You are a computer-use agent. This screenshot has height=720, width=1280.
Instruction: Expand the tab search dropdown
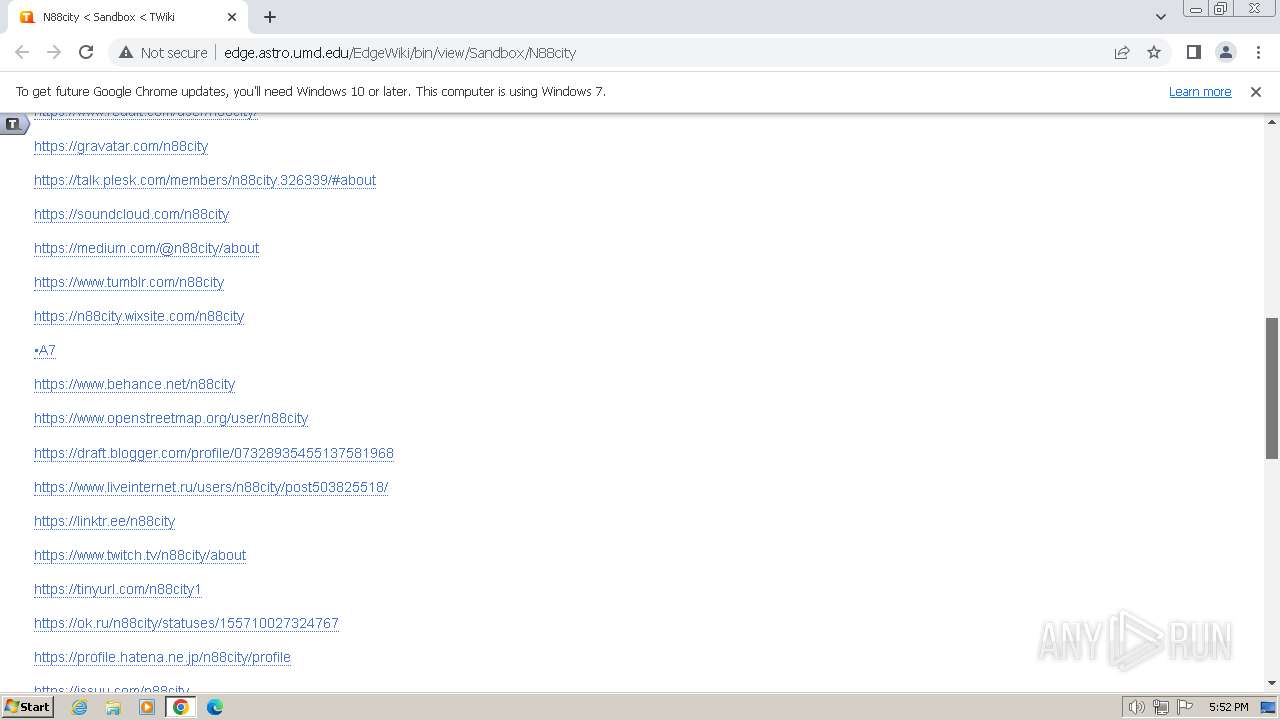1160,17
